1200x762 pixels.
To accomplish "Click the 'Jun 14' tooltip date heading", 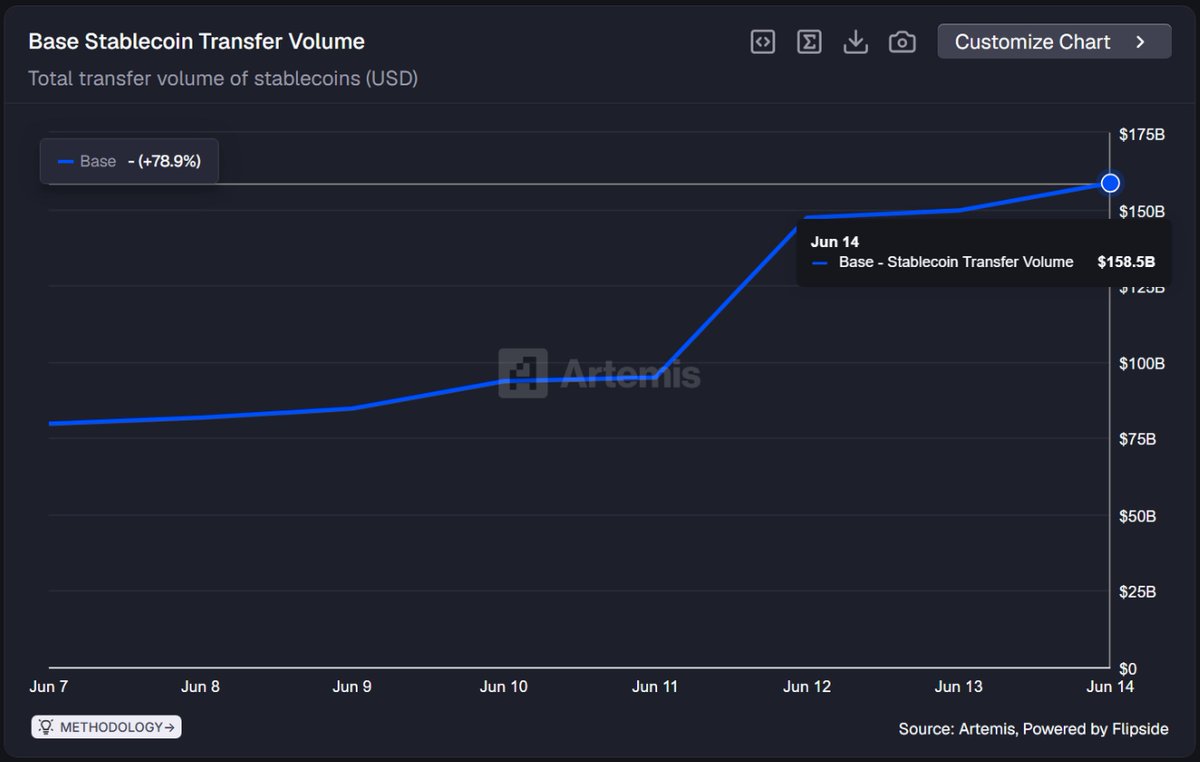I will click(x=835, y=242).
